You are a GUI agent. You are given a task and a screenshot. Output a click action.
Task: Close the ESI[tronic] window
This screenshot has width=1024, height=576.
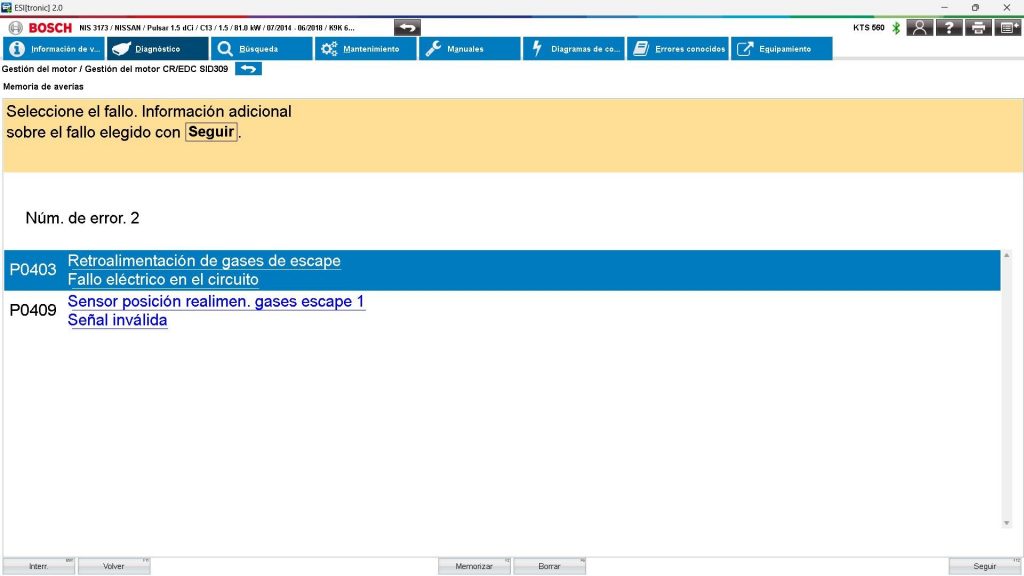click(x=1006, y=7)
